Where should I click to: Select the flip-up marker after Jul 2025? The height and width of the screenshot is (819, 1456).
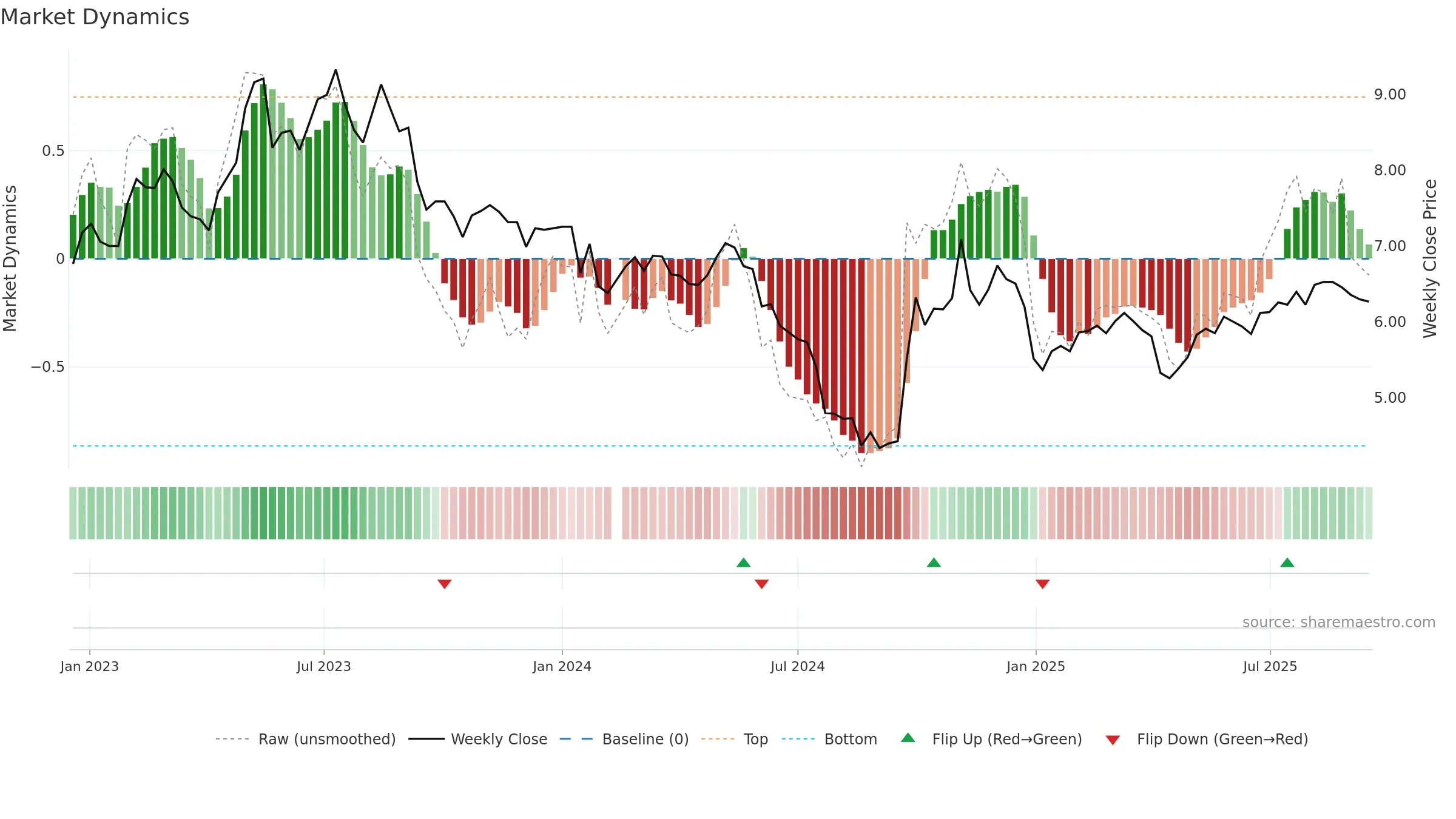click(1287, 562)
